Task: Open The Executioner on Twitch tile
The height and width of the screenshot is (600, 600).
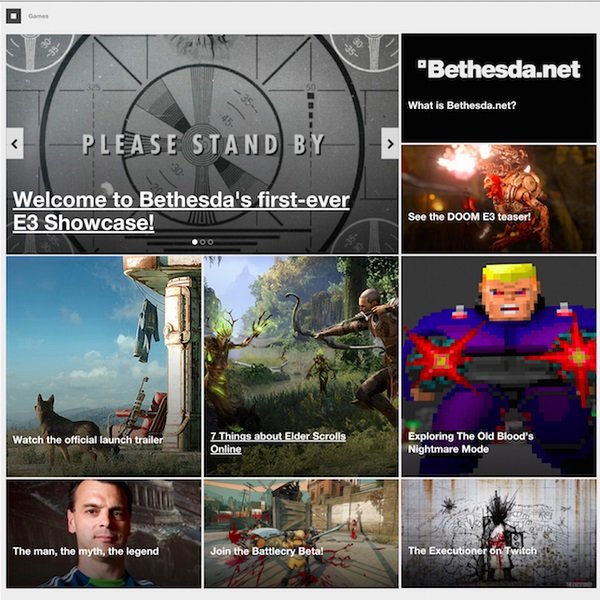Action: pyautogui.click(x=499, y=534)
